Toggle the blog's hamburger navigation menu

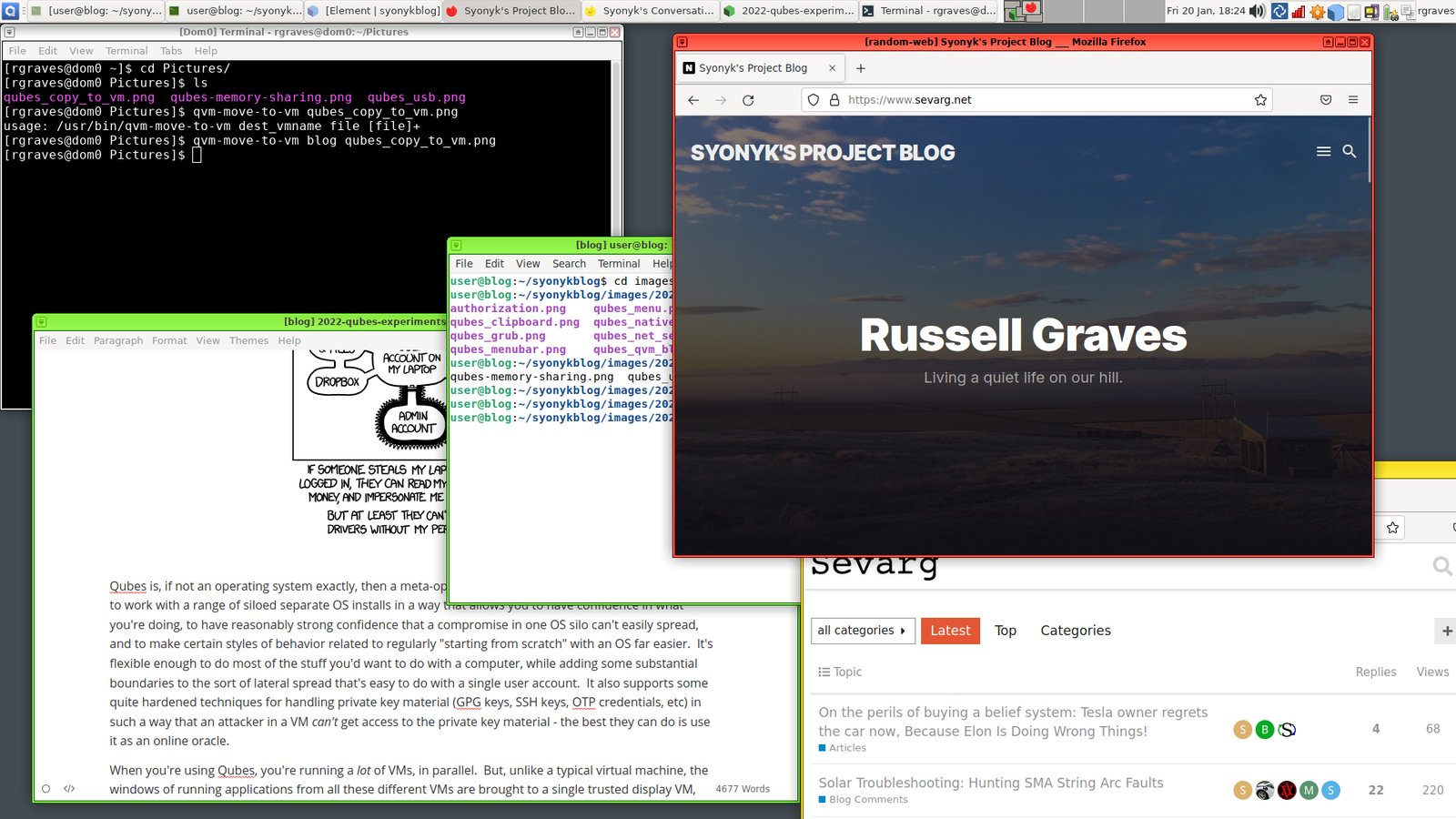coord(1323,152)
